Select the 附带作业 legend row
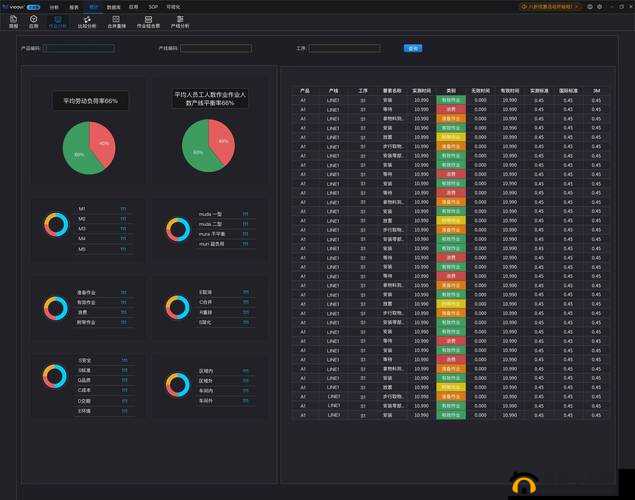635x500 pixels. coord(103,323)
